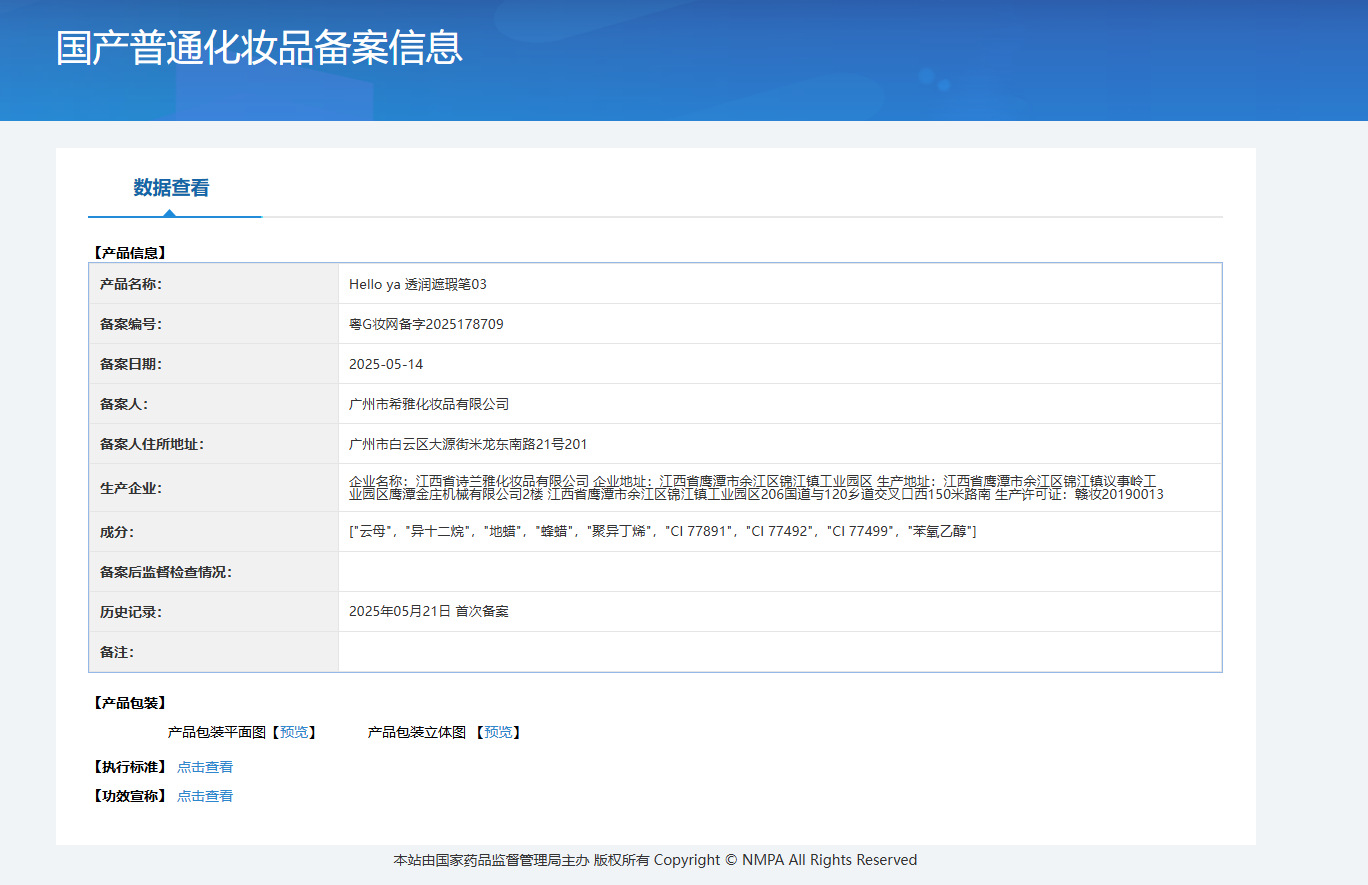Viewport: 1368px width, 885px height.
Task: Click the 成分 row label
Action: (116, 532)
